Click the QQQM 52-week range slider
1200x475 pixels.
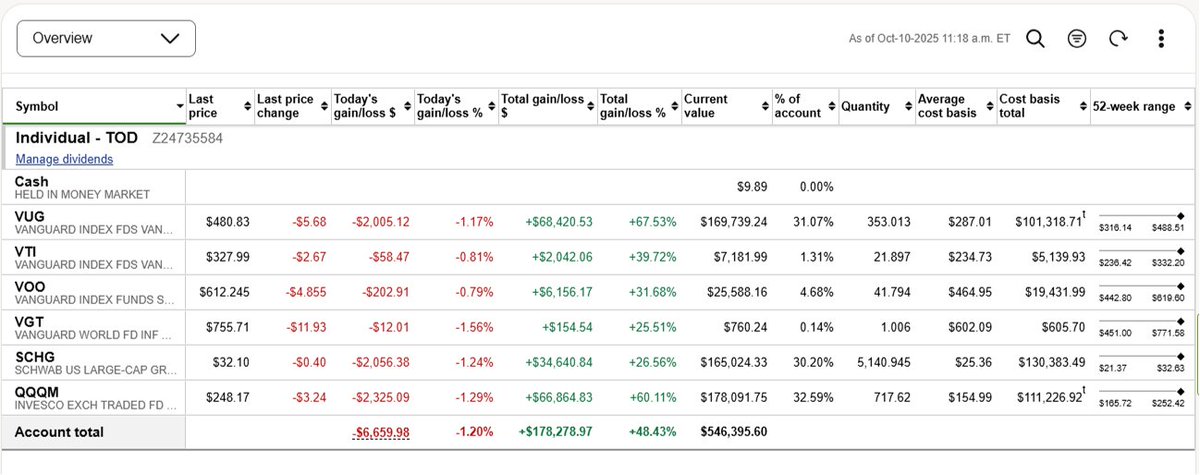click(x=1141, y=392)
